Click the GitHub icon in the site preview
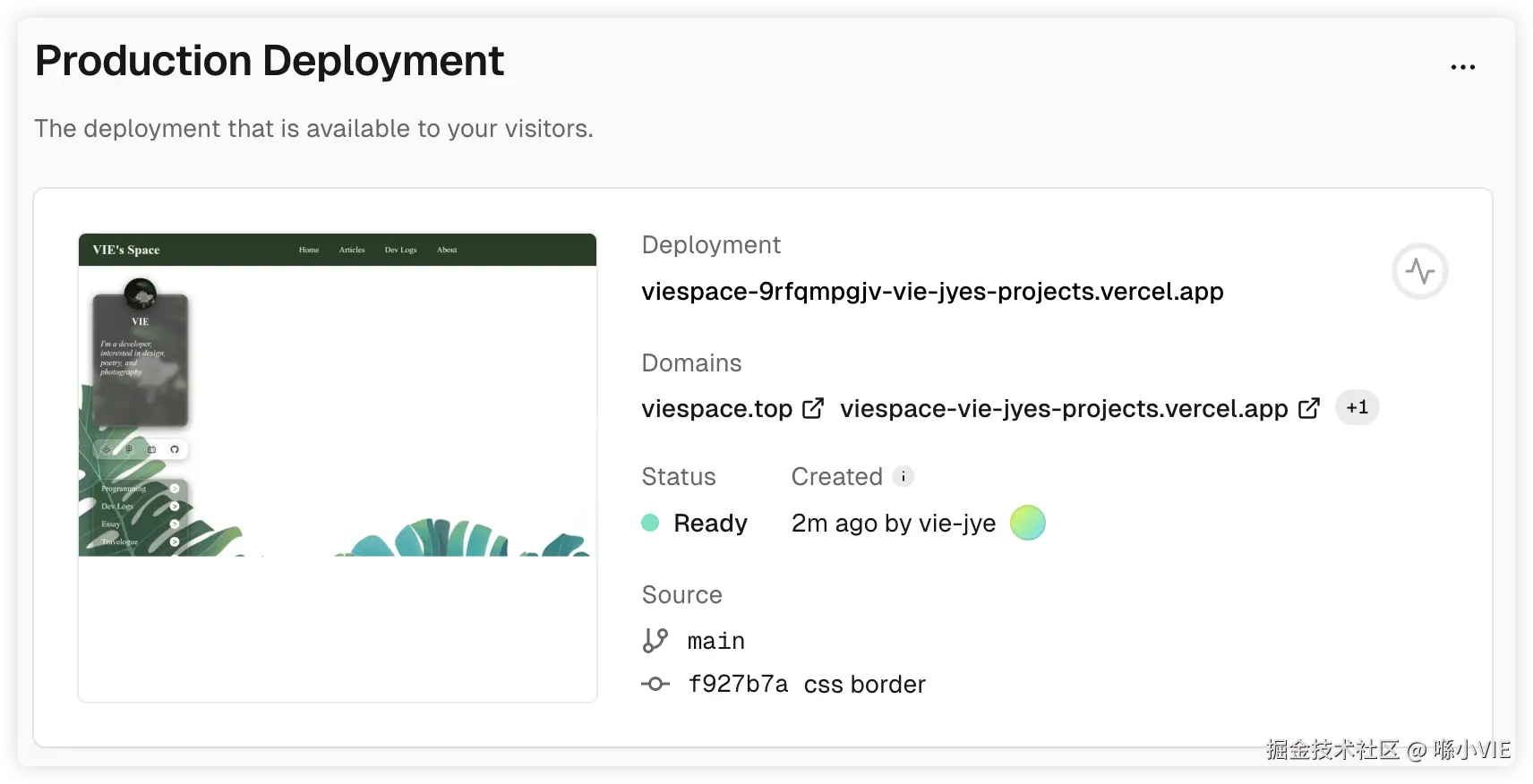The width and height of the screenshot is (1533, 784). click(x=175, y=449)
